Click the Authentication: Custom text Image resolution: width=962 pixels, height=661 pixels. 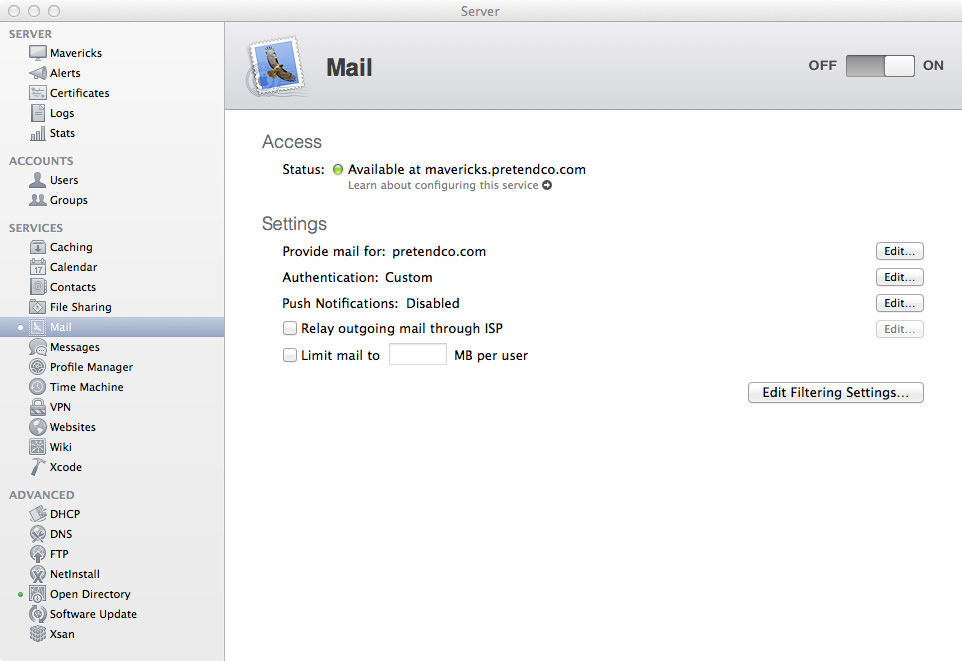(x=357, y=277)
